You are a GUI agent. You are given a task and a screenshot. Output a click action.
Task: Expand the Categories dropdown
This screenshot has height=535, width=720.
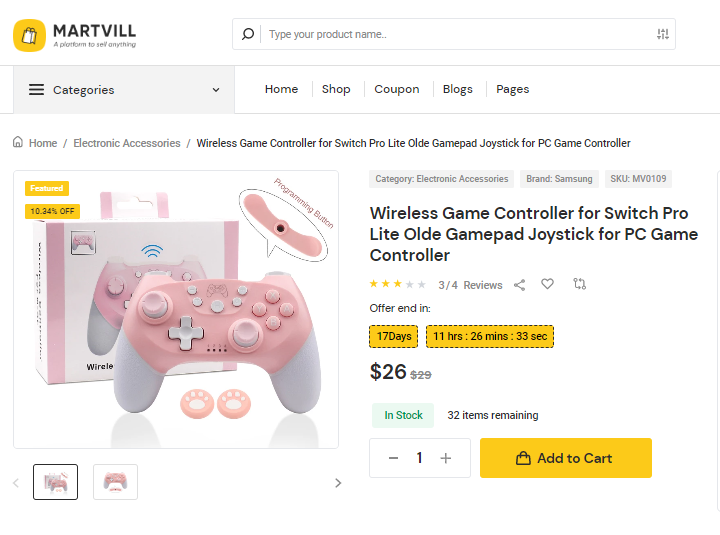216,90
